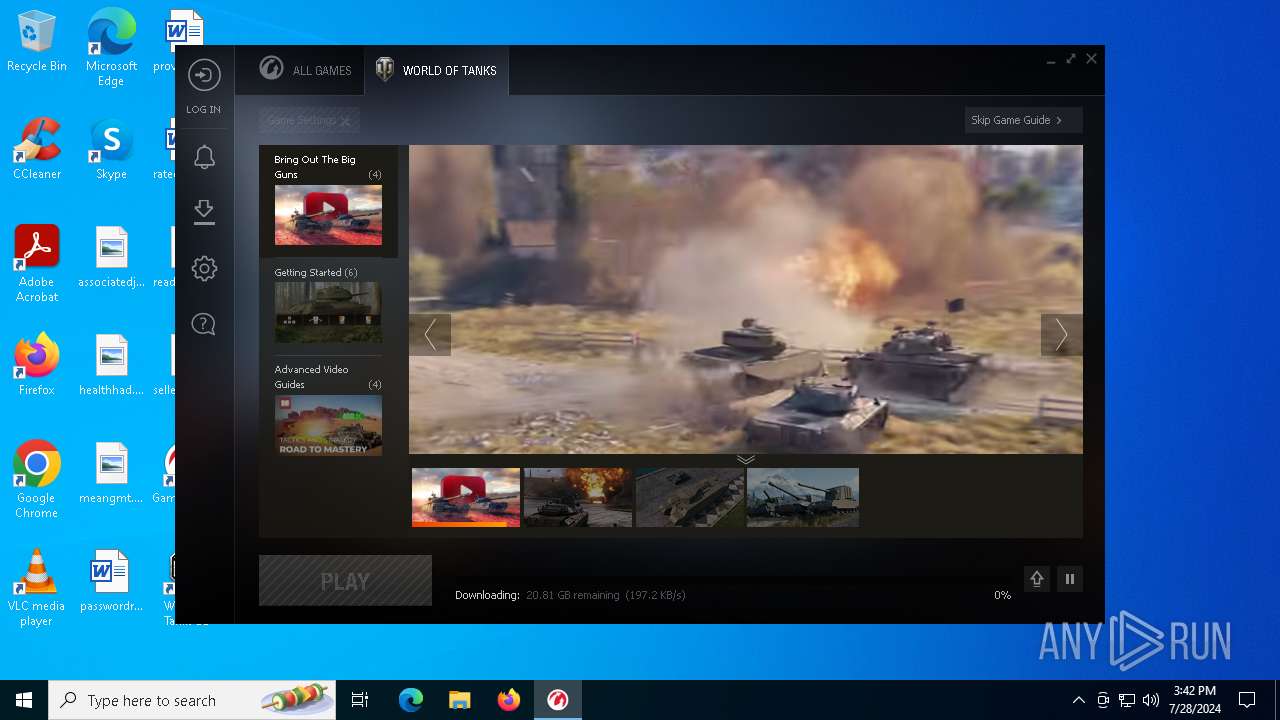Open Microsoft Edge desktop shortcut
This screenshot has width=1280, height=720.
111,47
